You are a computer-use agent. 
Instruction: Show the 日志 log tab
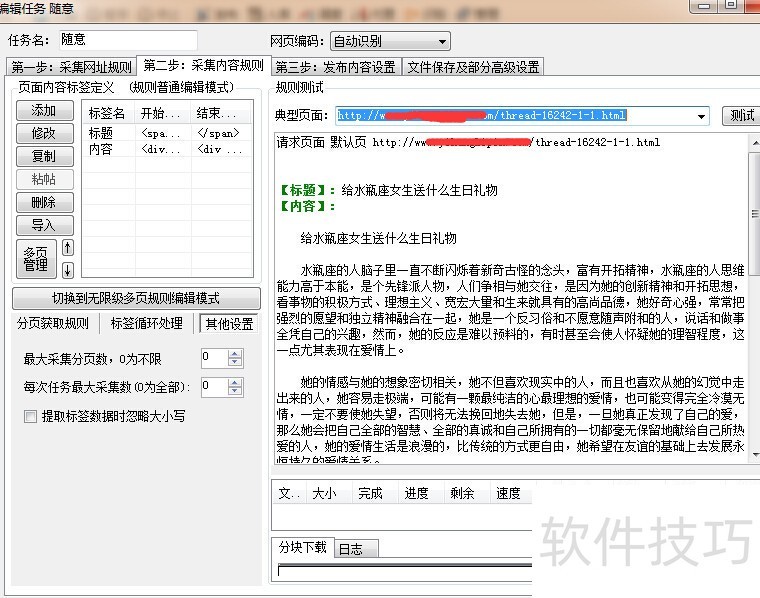click(x=350, y=548)
